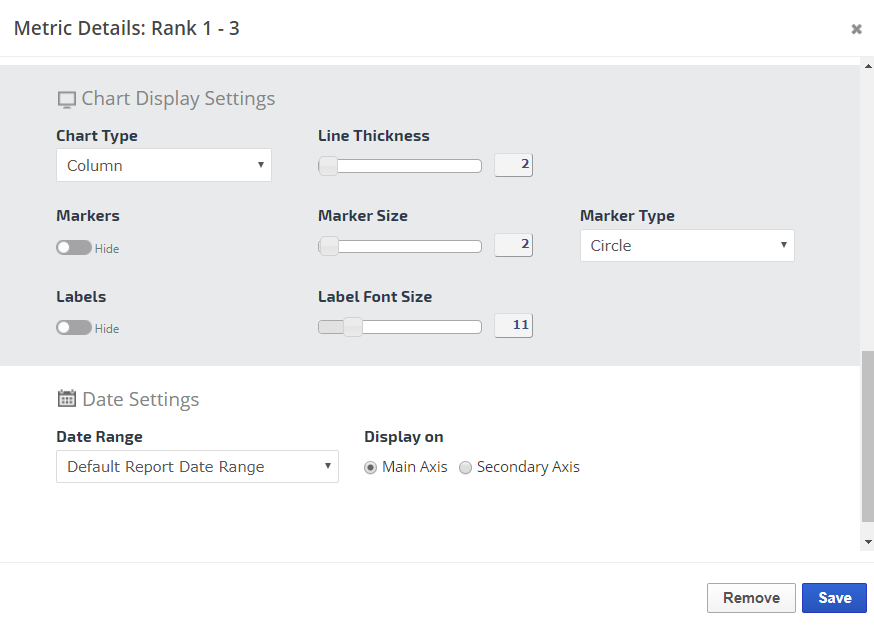Screen dimensions: 874x630
Task: Click the Label Font Size slider handle
Action: click(x=352, y=326)
